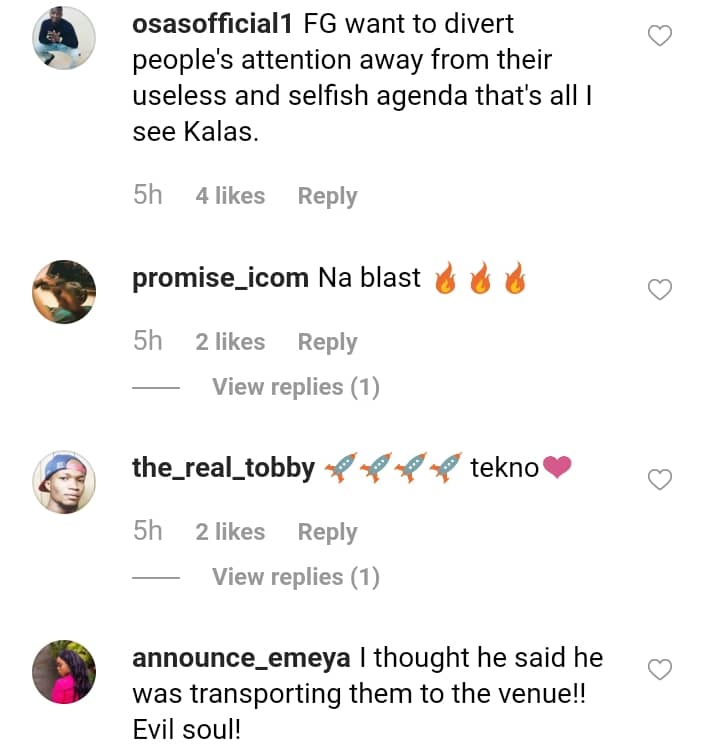Show '2 likes' on promise_icom's comment
Image resolution: width=720 pixels, height=748 pixels.
[x=230, y=342]
